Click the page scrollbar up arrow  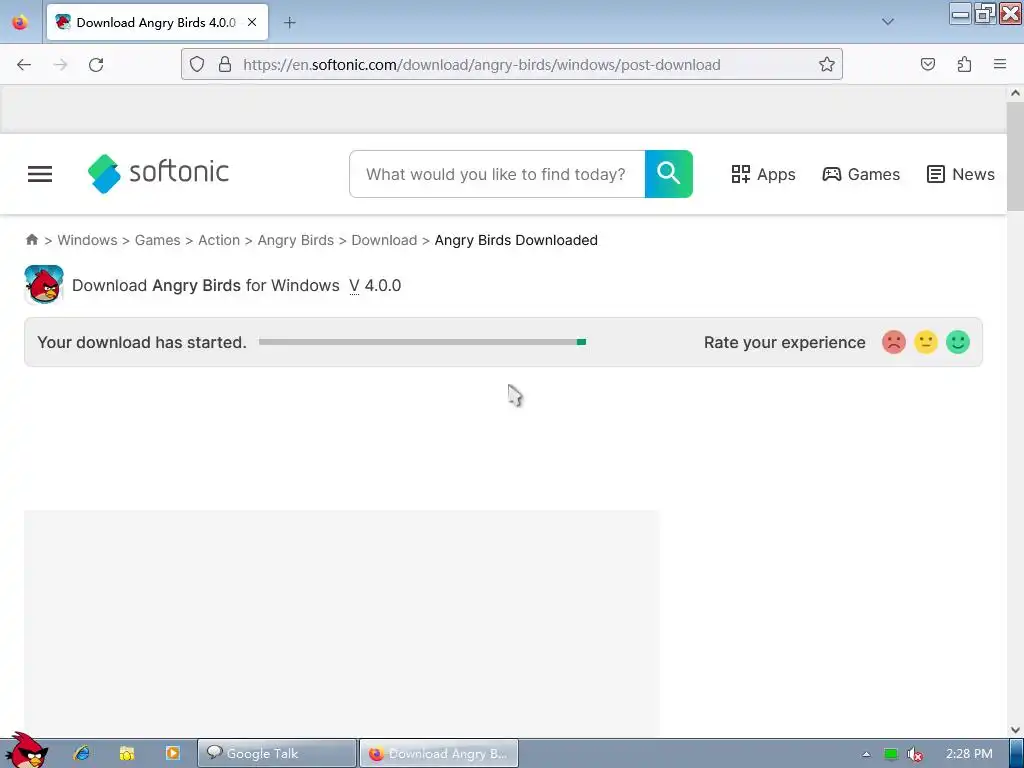tap(1015, 93)
